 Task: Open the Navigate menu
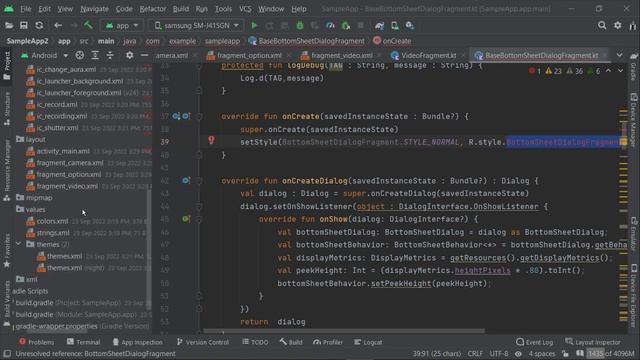(x=94, y=9)
